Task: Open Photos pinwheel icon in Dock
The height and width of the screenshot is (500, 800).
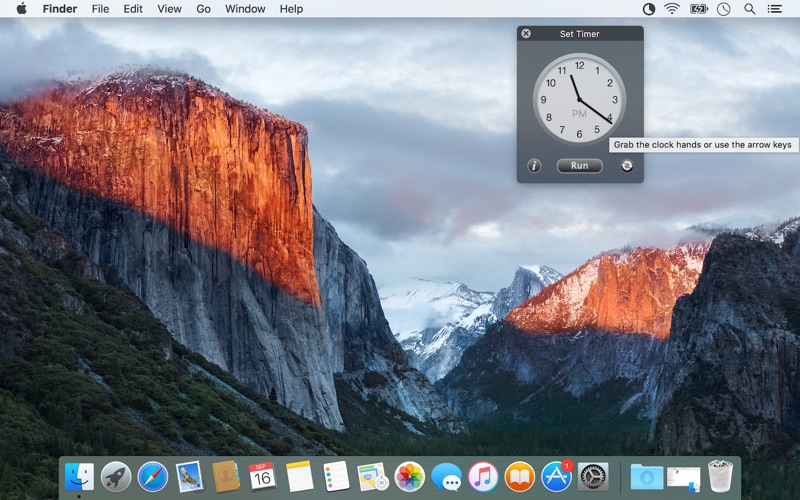Action: (x=410, y=477)
